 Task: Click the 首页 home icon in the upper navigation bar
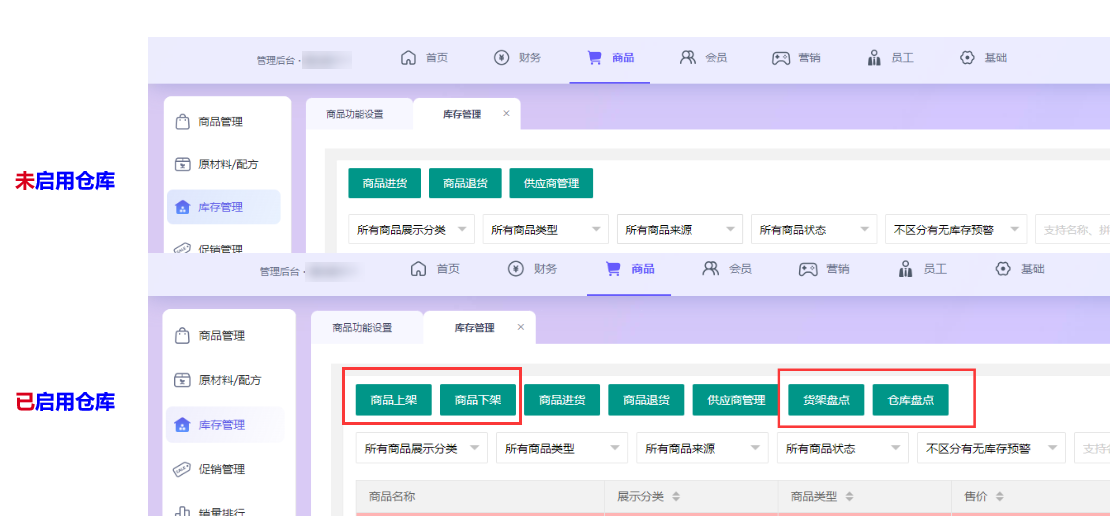(408, 57)
